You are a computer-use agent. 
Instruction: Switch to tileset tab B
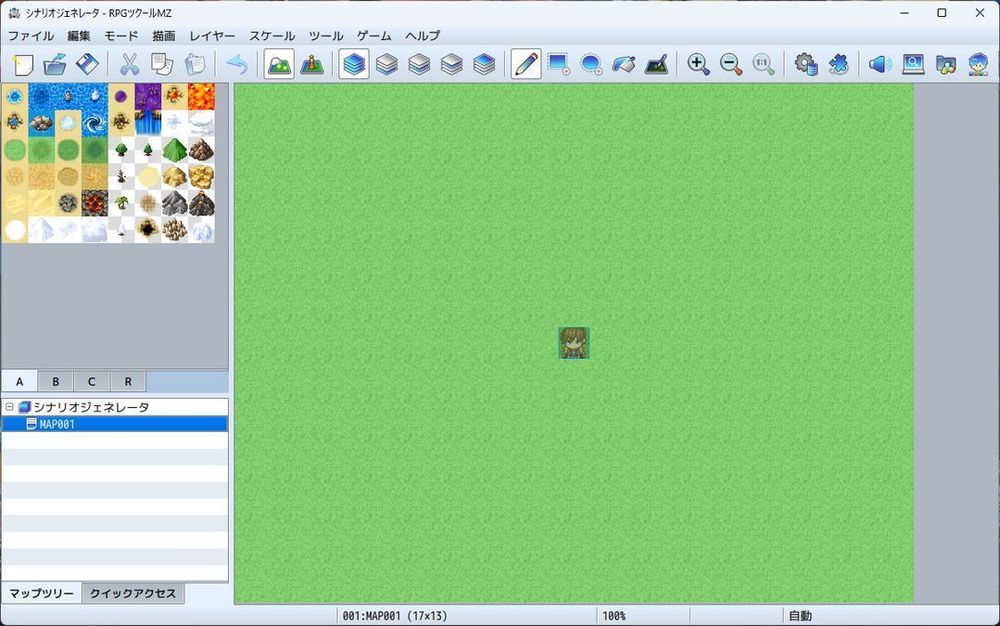point(55,381)
